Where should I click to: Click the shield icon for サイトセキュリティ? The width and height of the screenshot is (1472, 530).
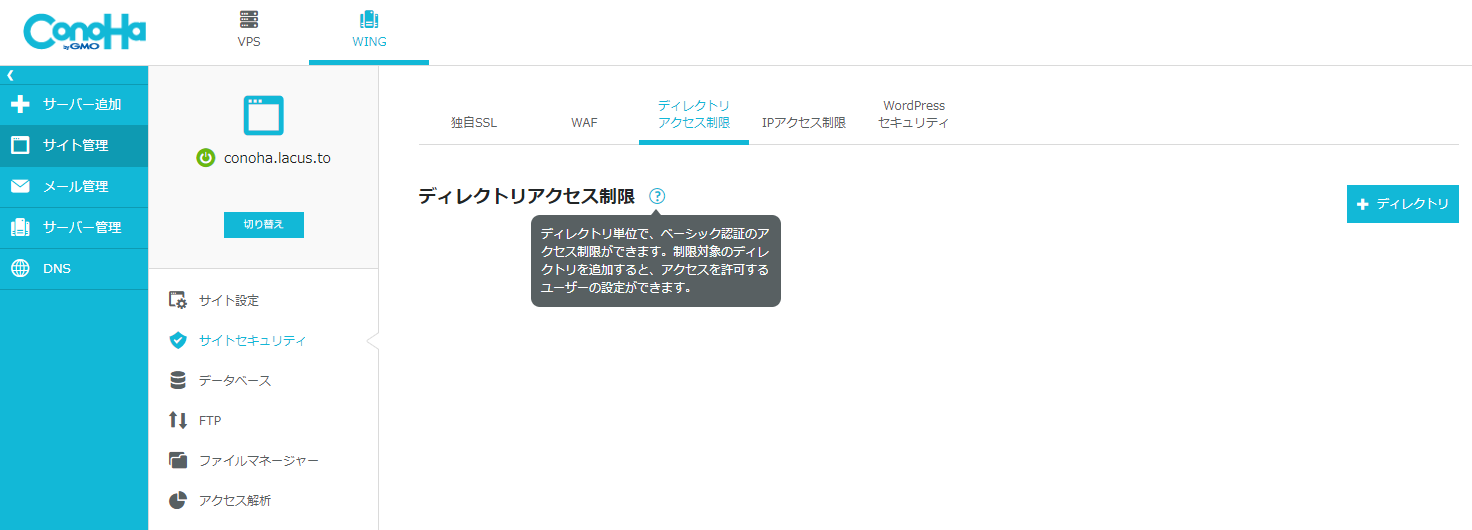tap(178, 340)
